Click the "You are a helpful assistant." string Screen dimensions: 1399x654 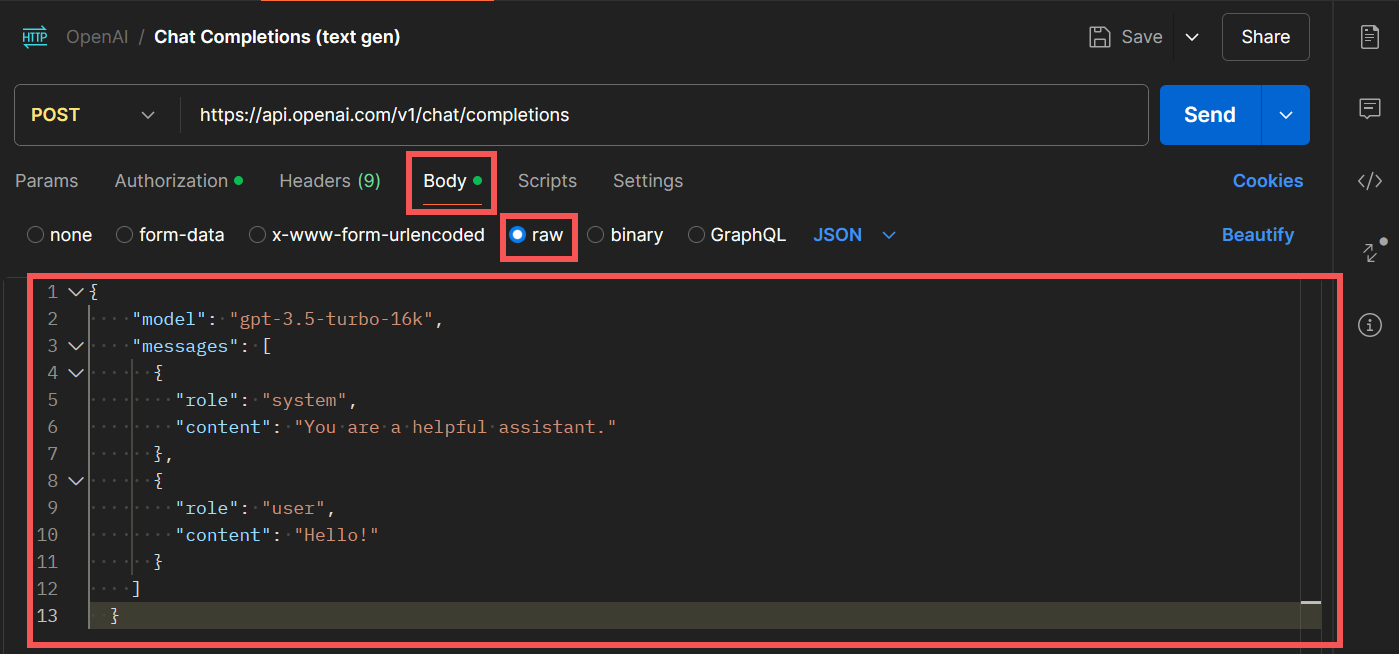tap(455, 427)
